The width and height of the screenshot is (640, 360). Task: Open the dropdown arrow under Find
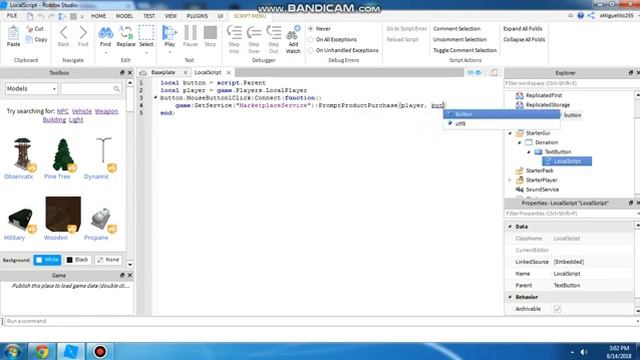[105, 53]
